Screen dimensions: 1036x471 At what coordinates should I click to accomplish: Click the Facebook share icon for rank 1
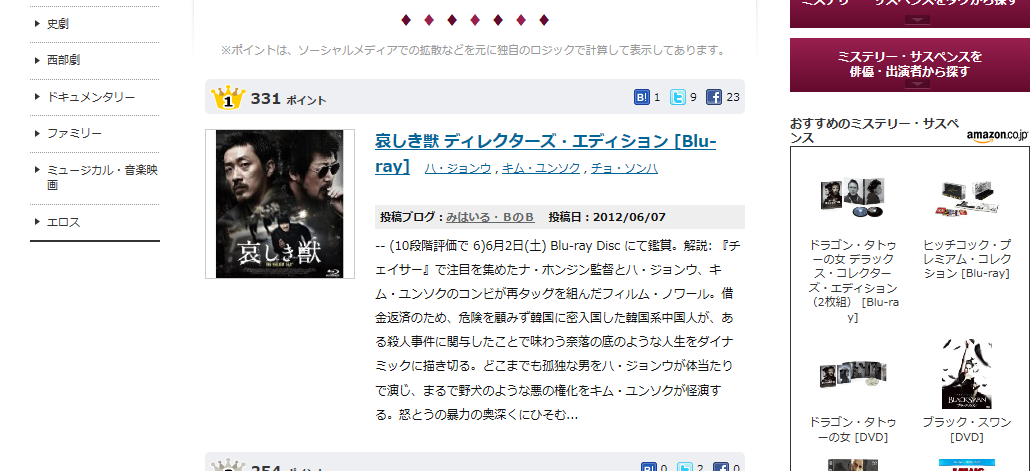pyautogui.click(x=714, y=97)
